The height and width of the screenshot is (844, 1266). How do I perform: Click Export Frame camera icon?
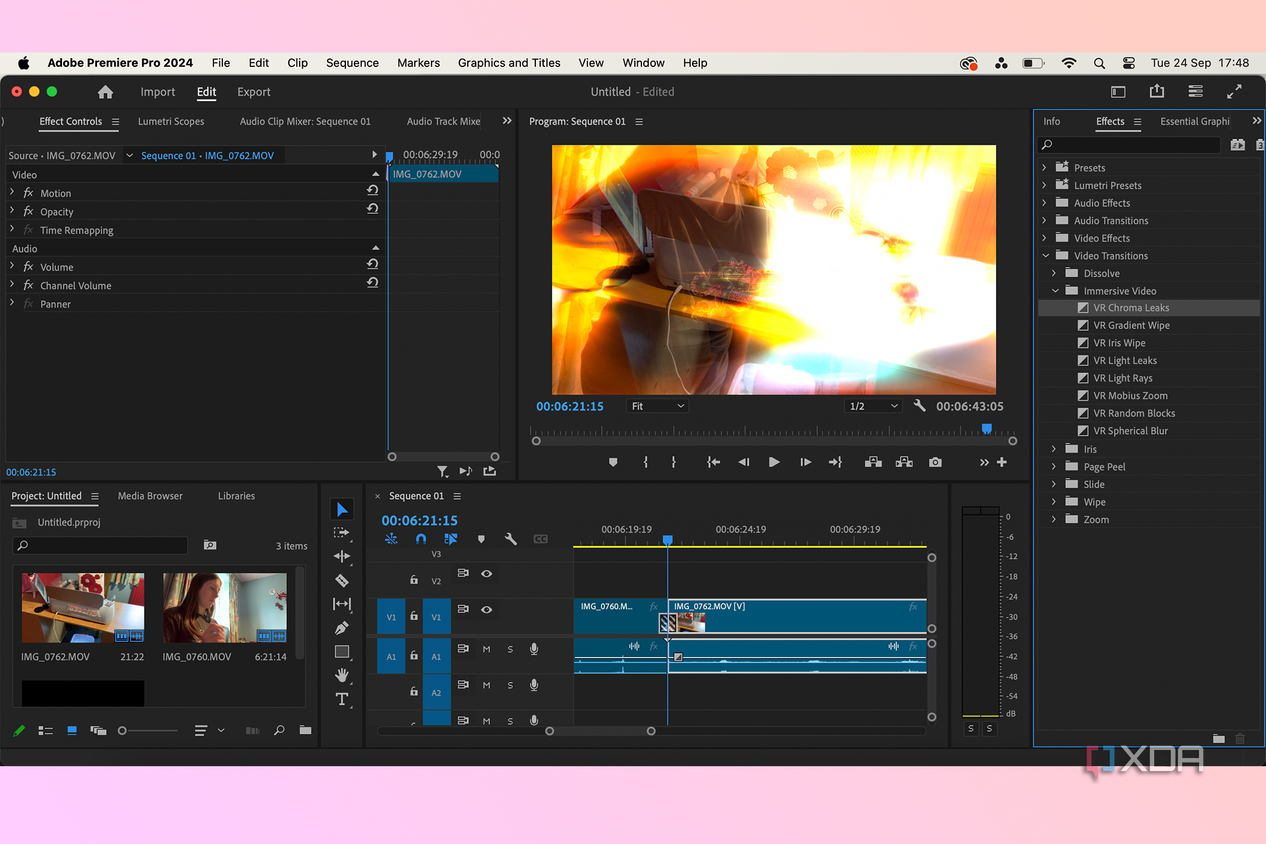click(x=935, y=462)
